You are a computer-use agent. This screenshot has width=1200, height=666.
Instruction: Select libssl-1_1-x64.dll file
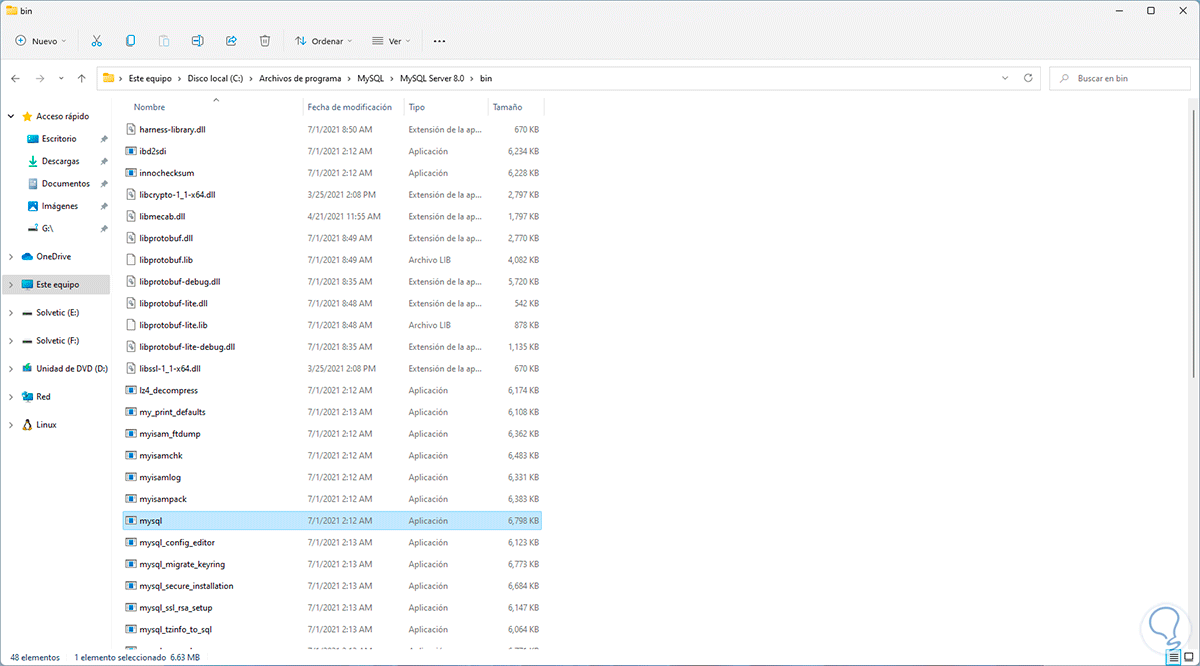[x=331, y=369]
